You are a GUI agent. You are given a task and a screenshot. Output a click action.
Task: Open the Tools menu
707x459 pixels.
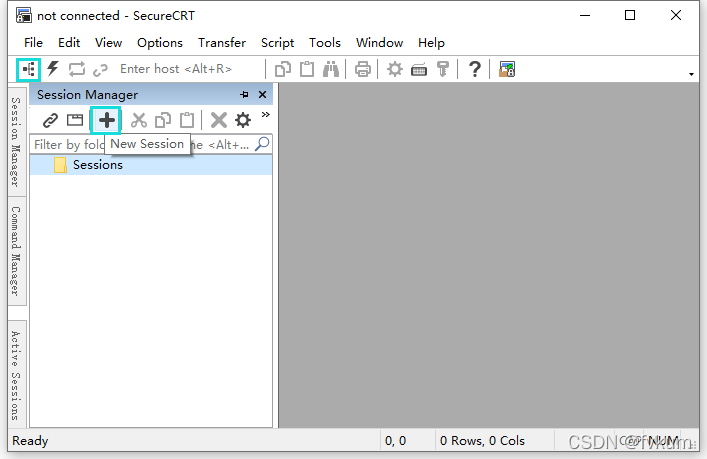(x=325, y=43)
